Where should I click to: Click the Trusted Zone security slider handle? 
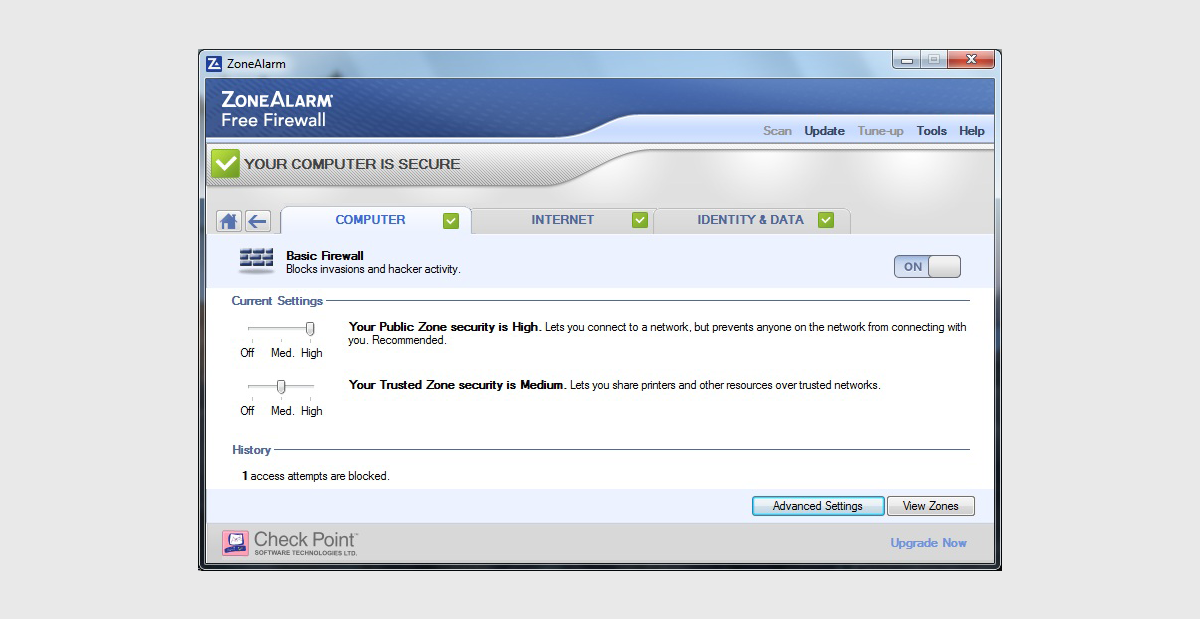click(x=281, y=386)
